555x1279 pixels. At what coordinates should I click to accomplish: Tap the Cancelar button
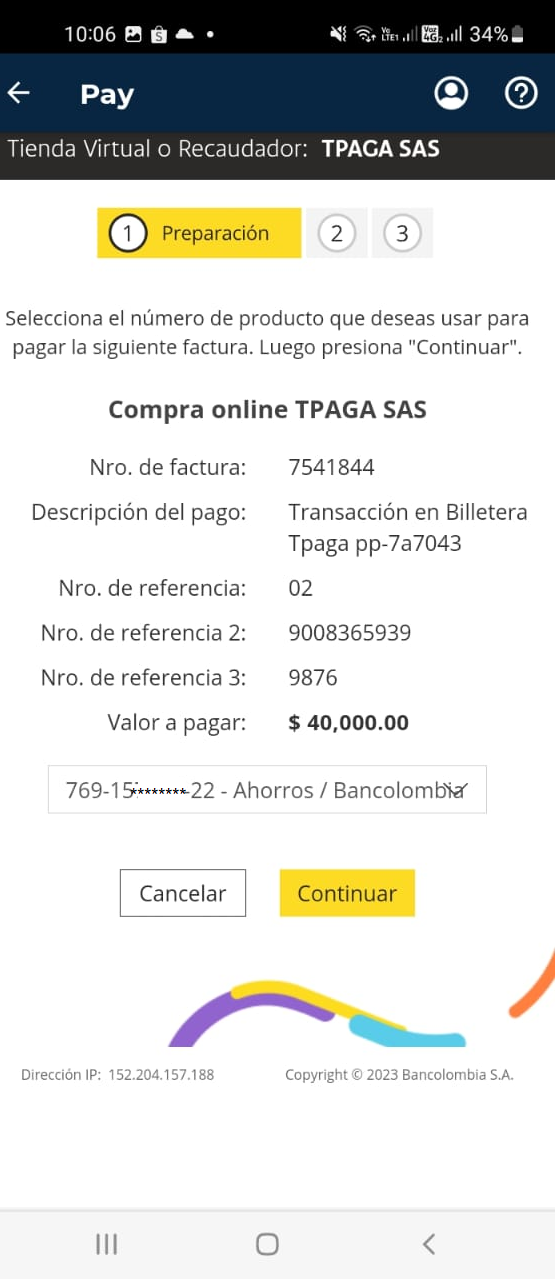point(183,893)
